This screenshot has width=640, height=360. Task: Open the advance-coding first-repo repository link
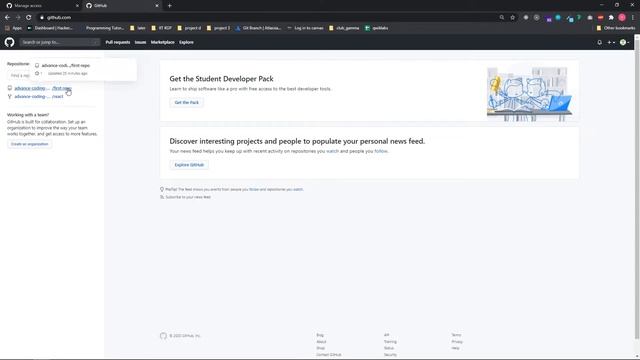point(43,88)
